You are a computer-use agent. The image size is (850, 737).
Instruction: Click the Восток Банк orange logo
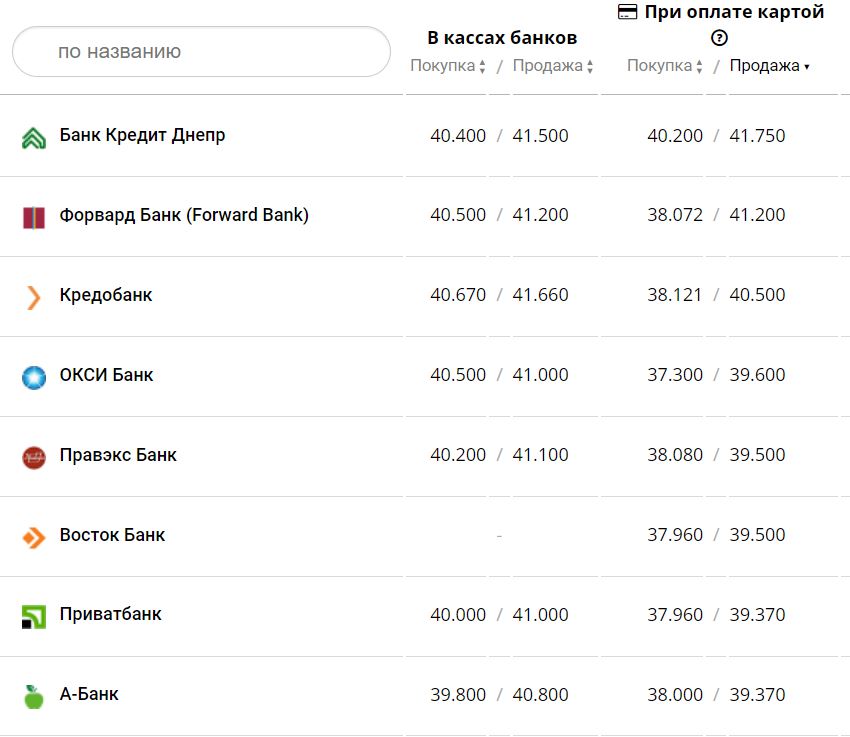[34, 537]
